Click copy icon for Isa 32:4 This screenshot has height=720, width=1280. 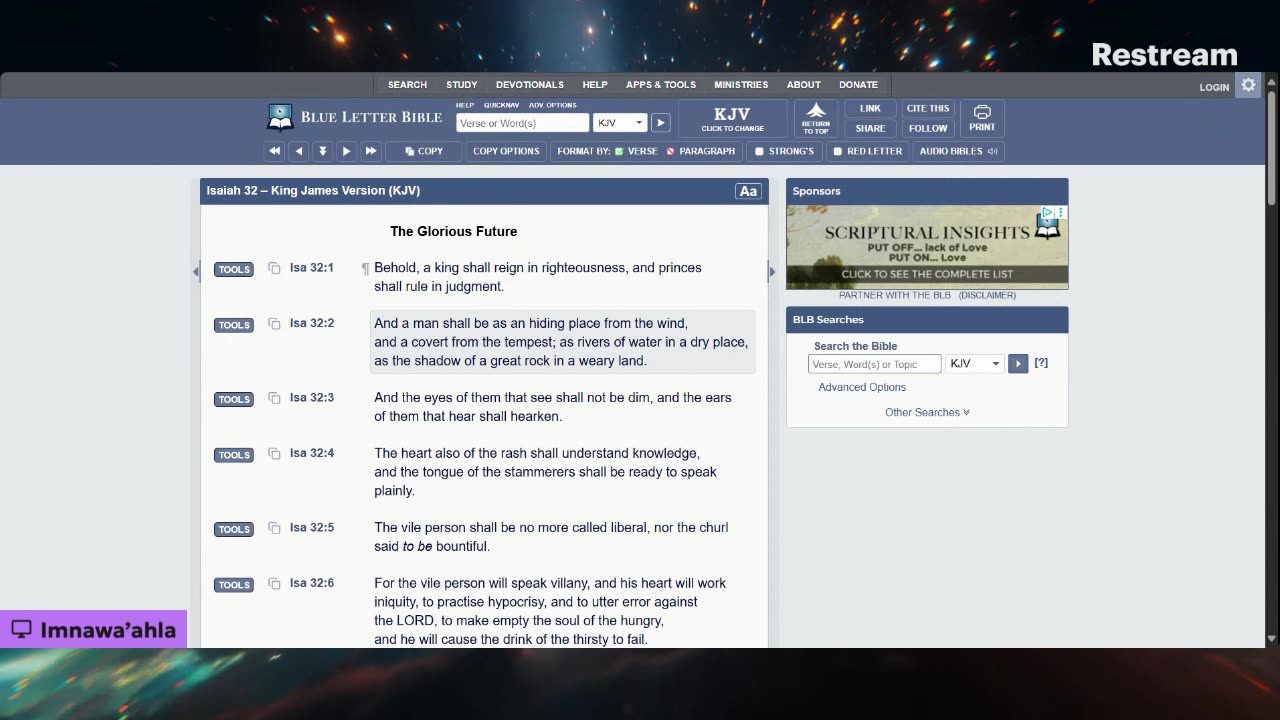274,454
